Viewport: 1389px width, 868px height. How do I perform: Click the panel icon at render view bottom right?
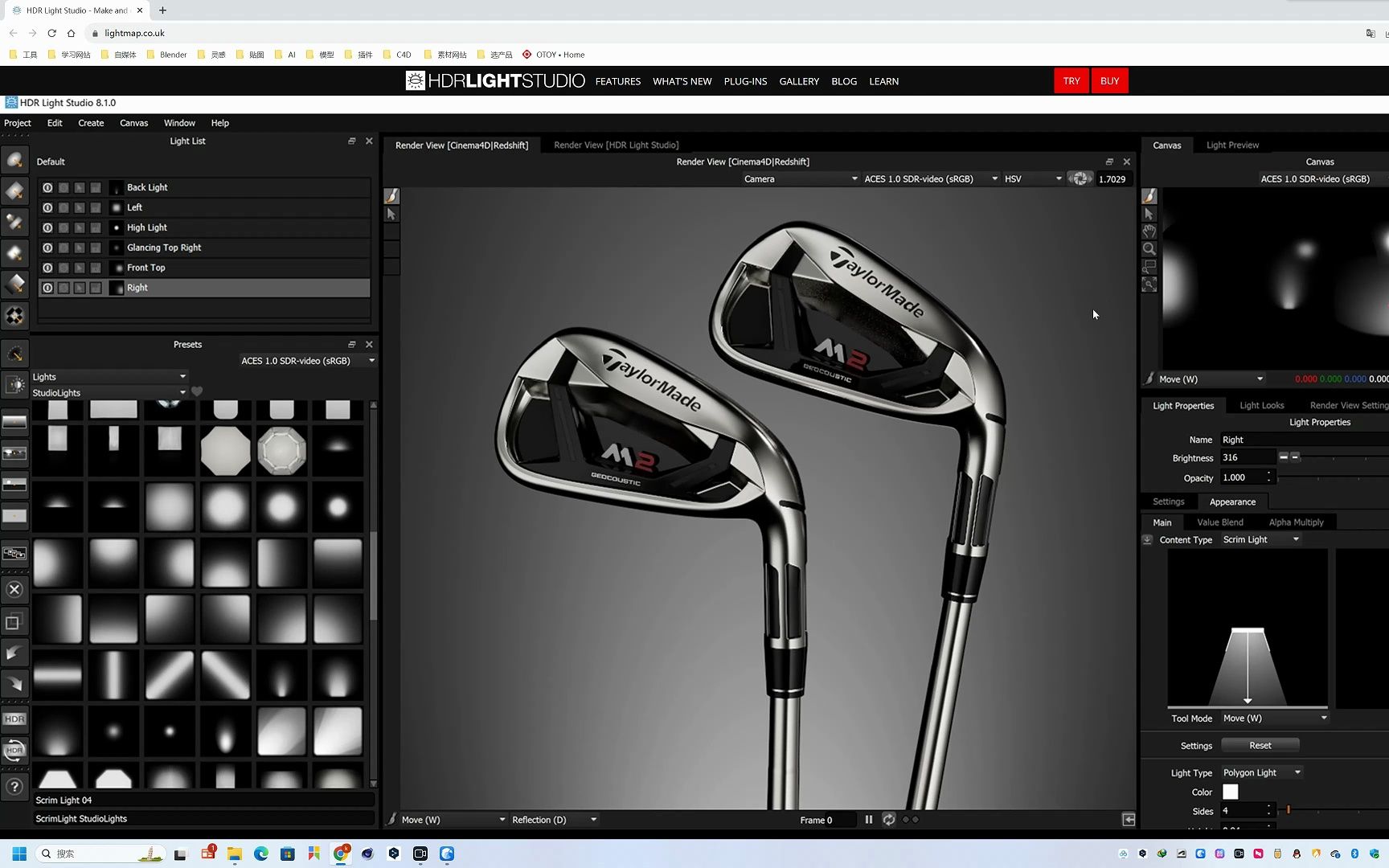click(1129, 820)
